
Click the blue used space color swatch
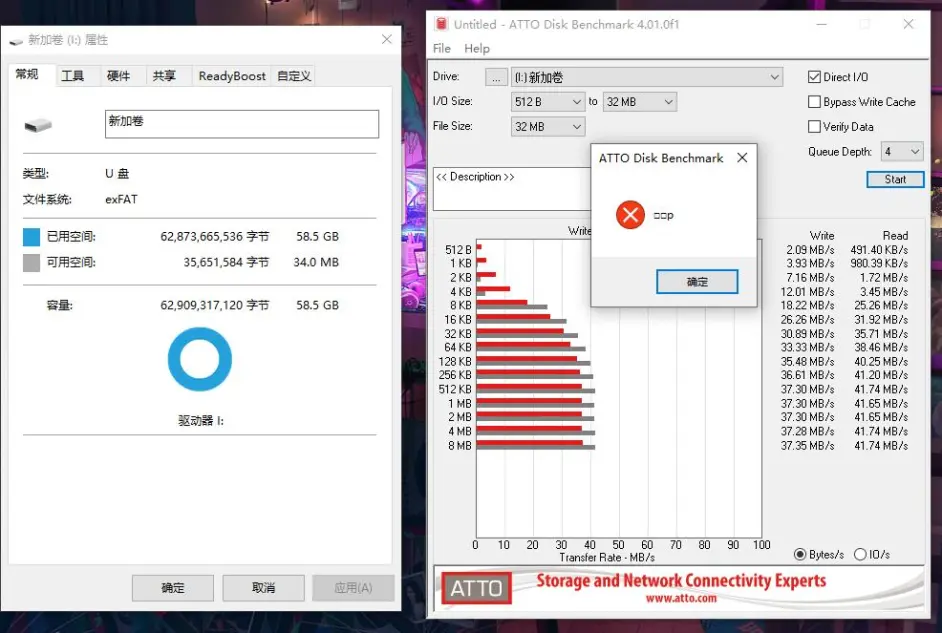[31, 237]
